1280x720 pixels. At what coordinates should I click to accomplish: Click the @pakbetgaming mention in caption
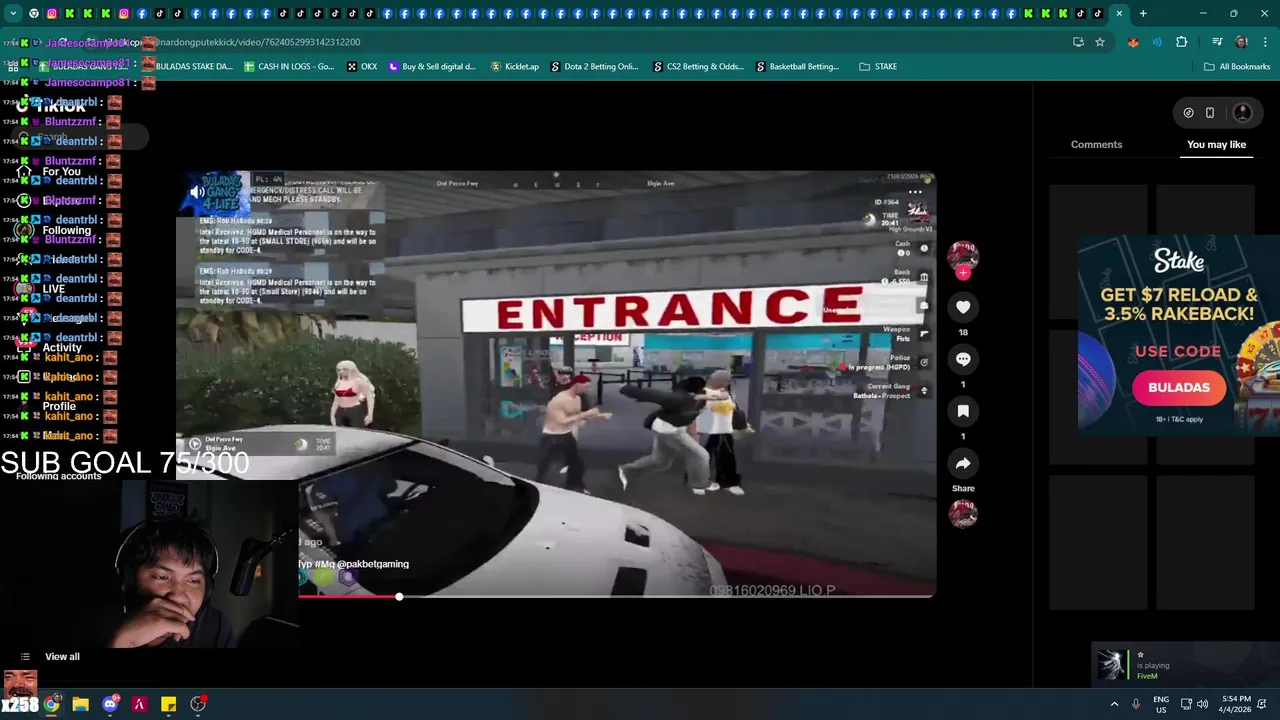(x=372, y=564)
